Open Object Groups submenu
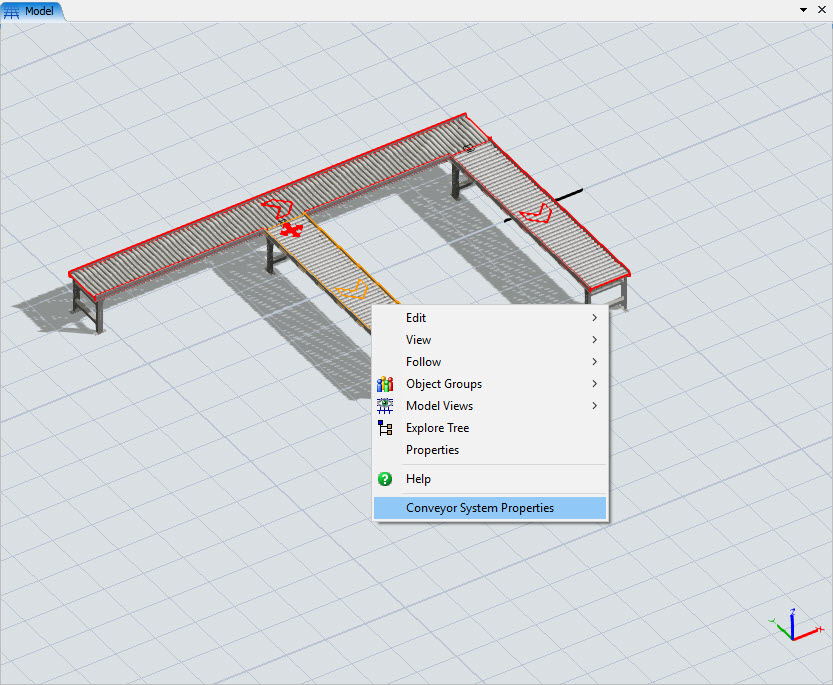The height and width of the screenshot is (685, 833). (490, 384)
